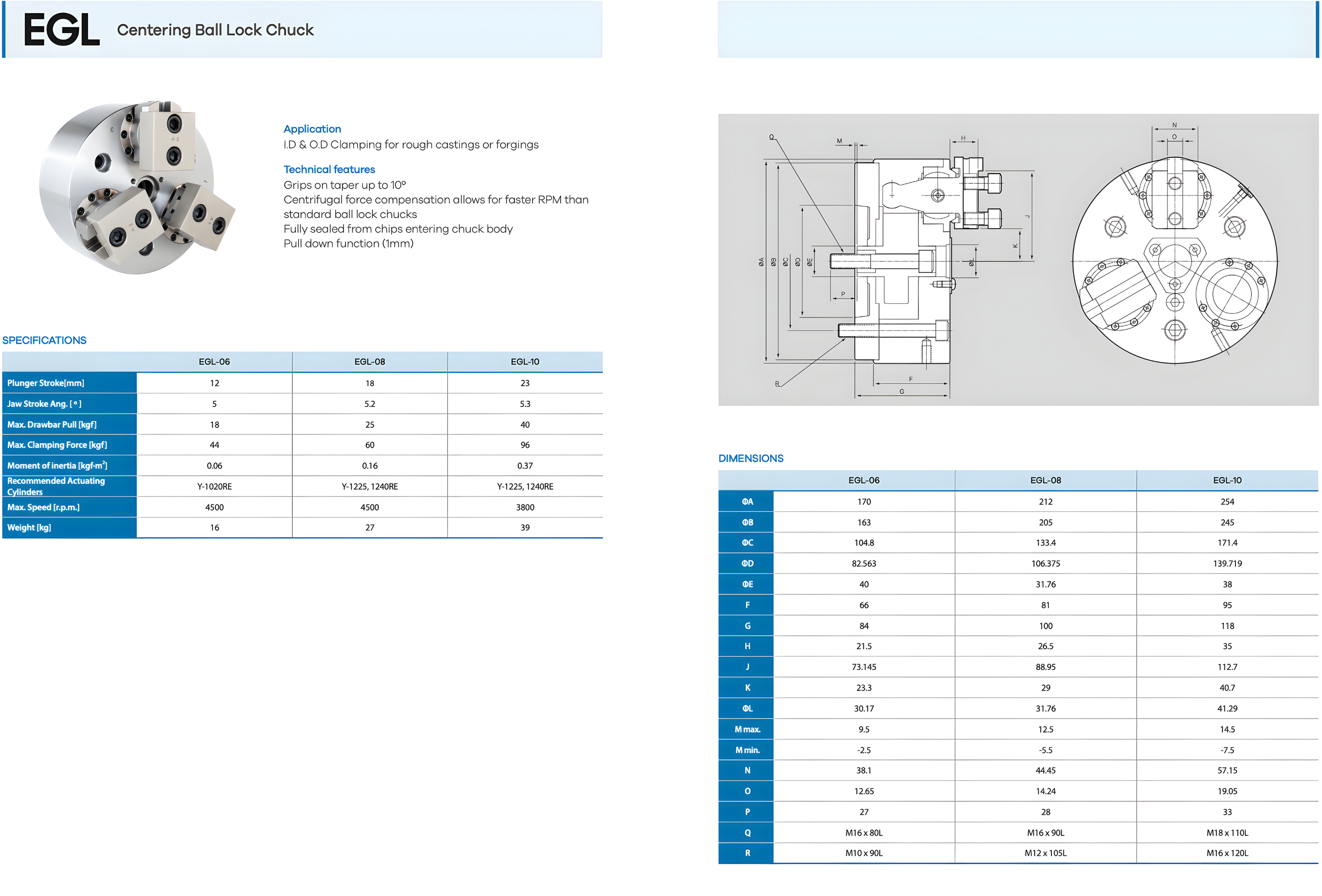Click the M max. dimension row label
Image resolution: width=1322 pixels, height=896 pixels.
[747, 729]
